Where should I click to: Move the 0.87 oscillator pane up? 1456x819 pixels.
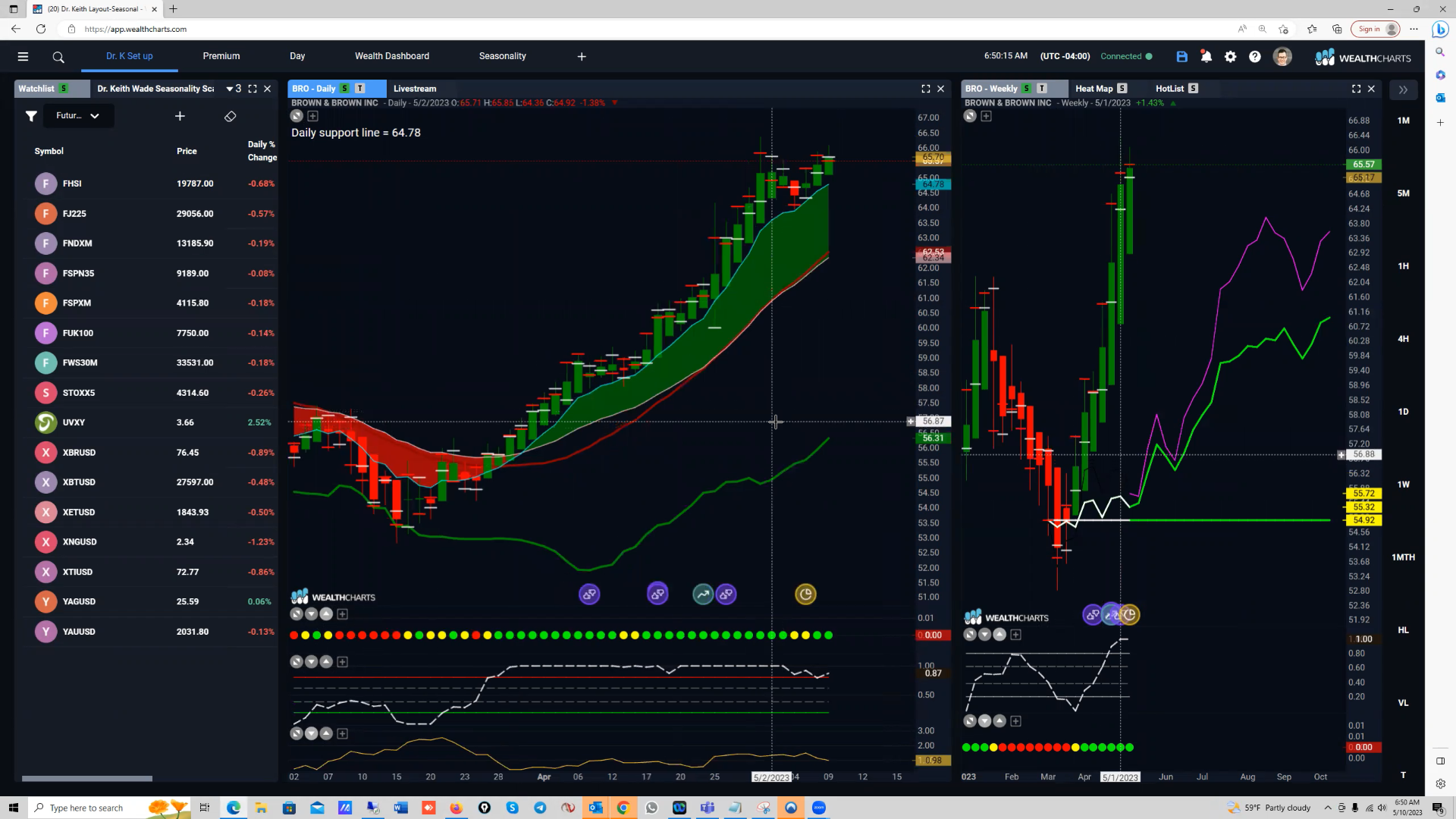click(x=326, y=662)
